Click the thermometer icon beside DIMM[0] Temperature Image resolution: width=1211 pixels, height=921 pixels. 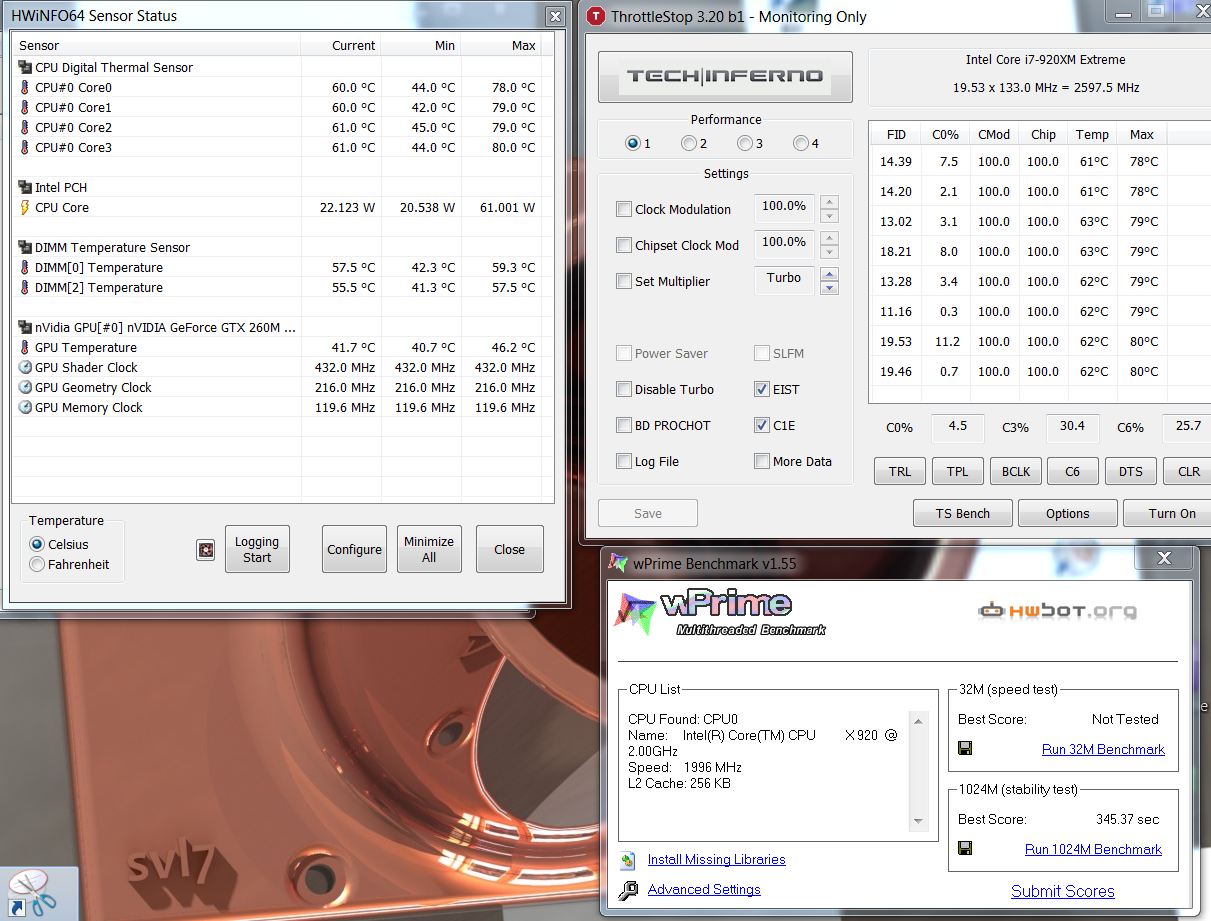pos(25,267)
